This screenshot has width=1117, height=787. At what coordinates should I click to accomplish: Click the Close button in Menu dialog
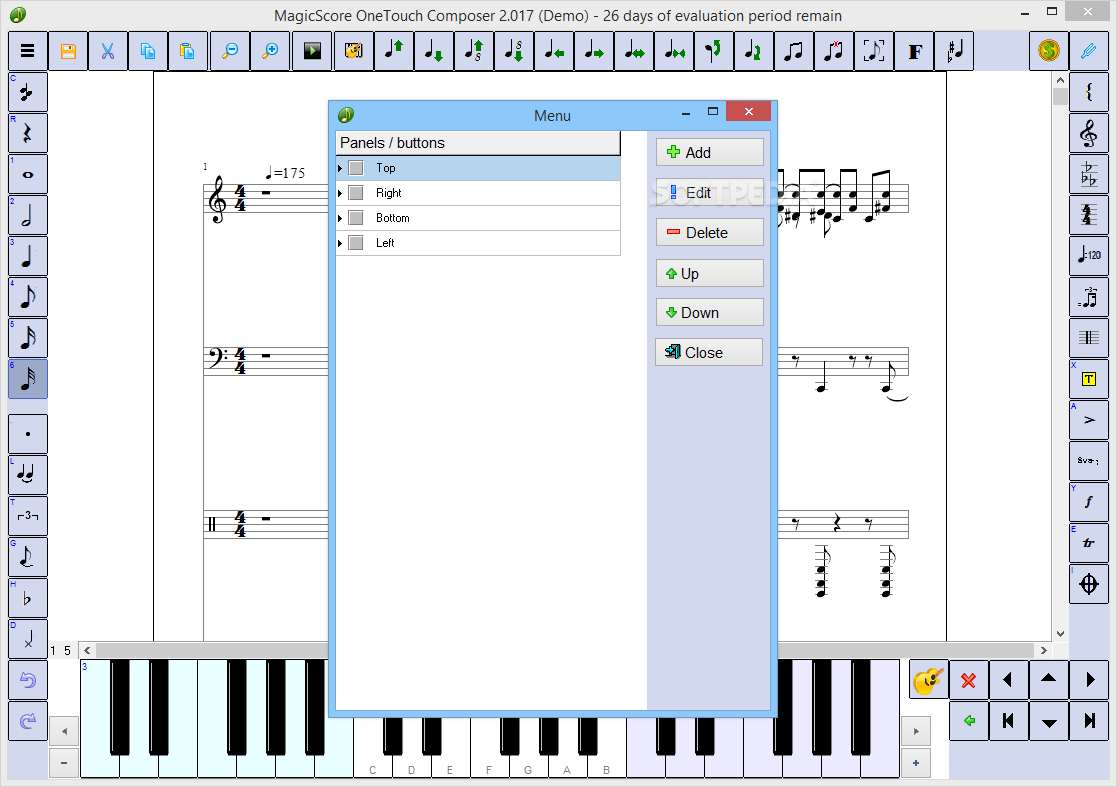pos(709,353)
